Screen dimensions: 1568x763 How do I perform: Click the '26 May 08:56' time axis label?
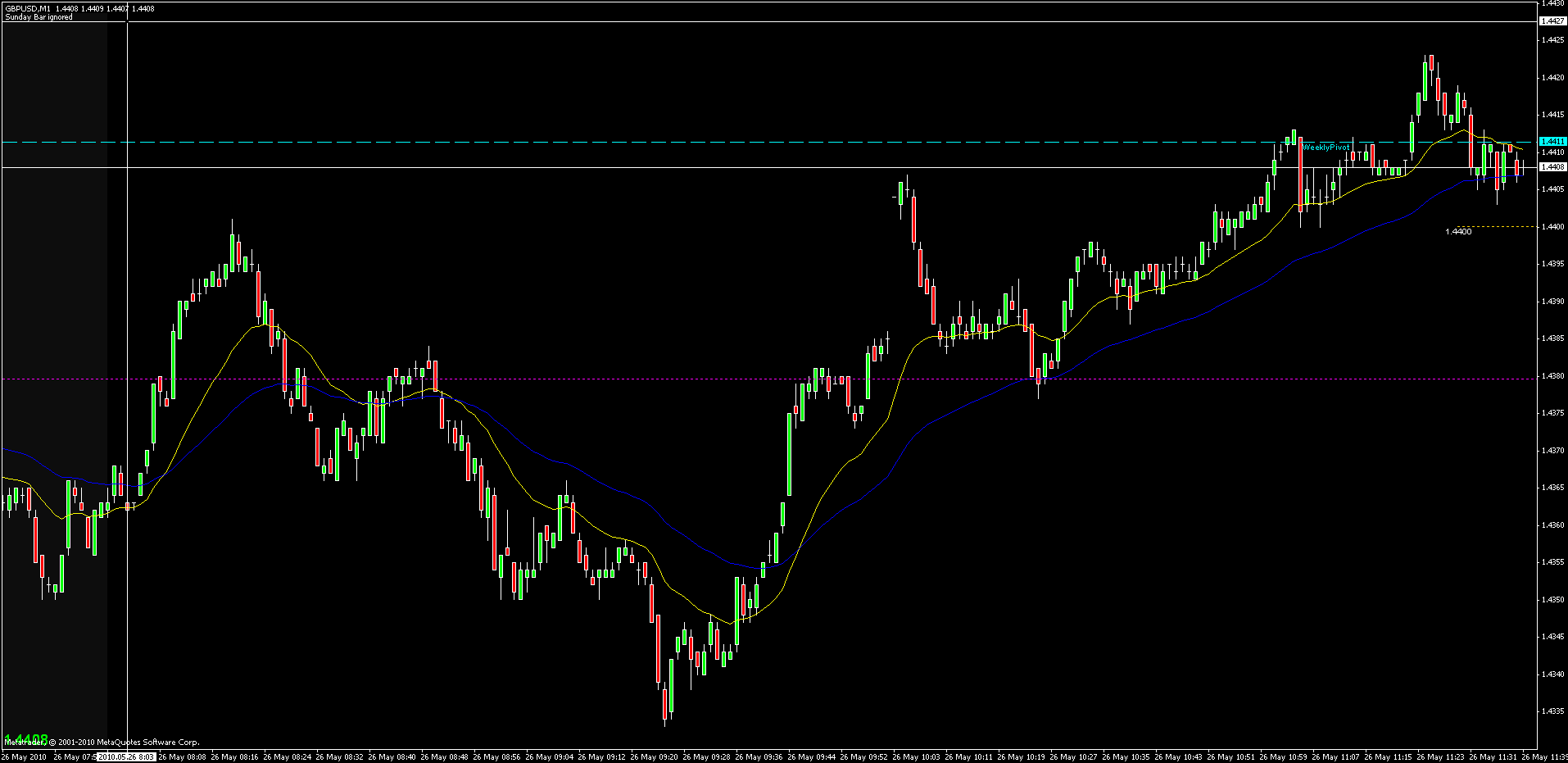[x=496, y=757]
